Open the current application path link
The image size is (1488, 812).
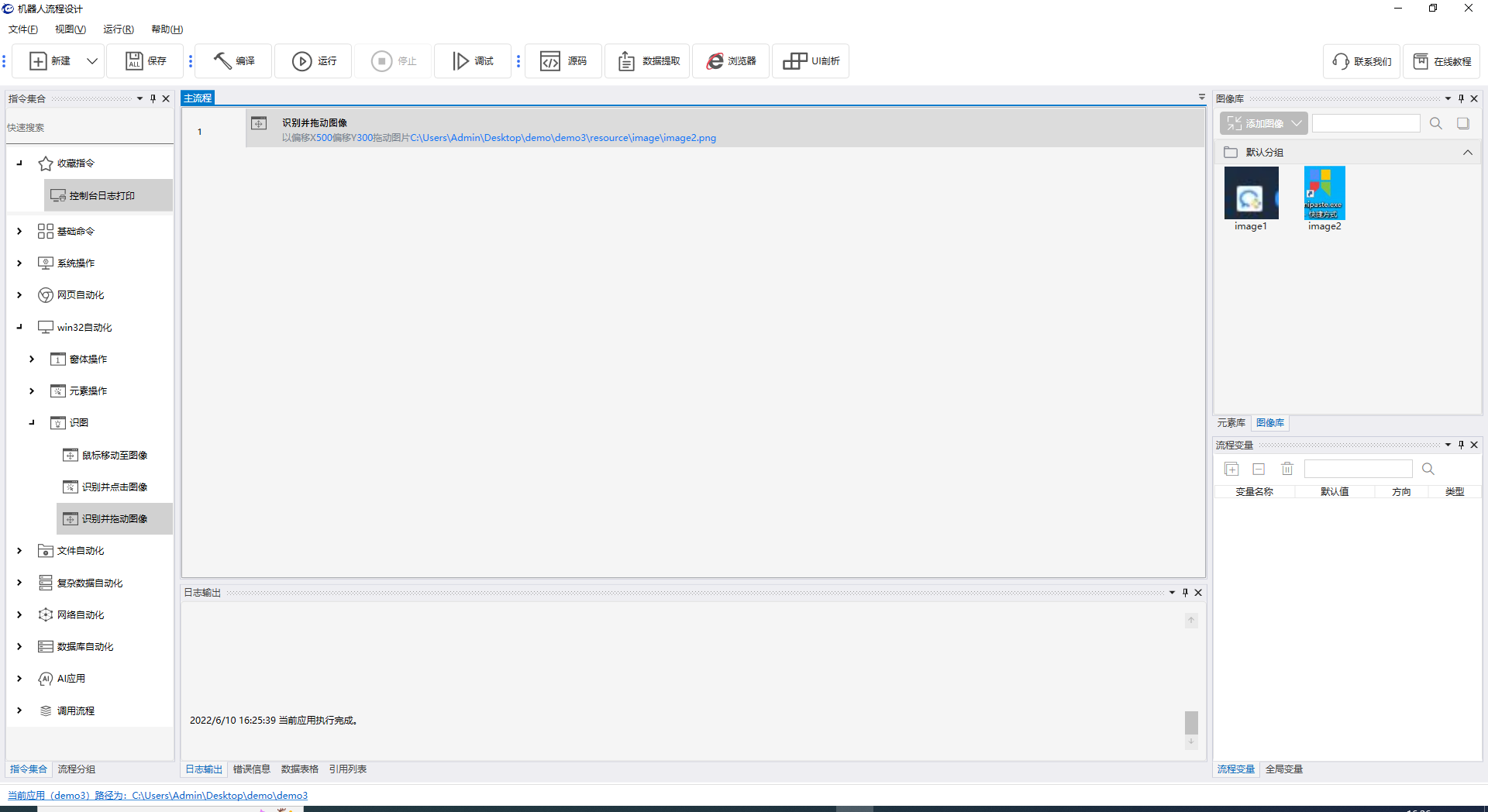coord(157,796)
